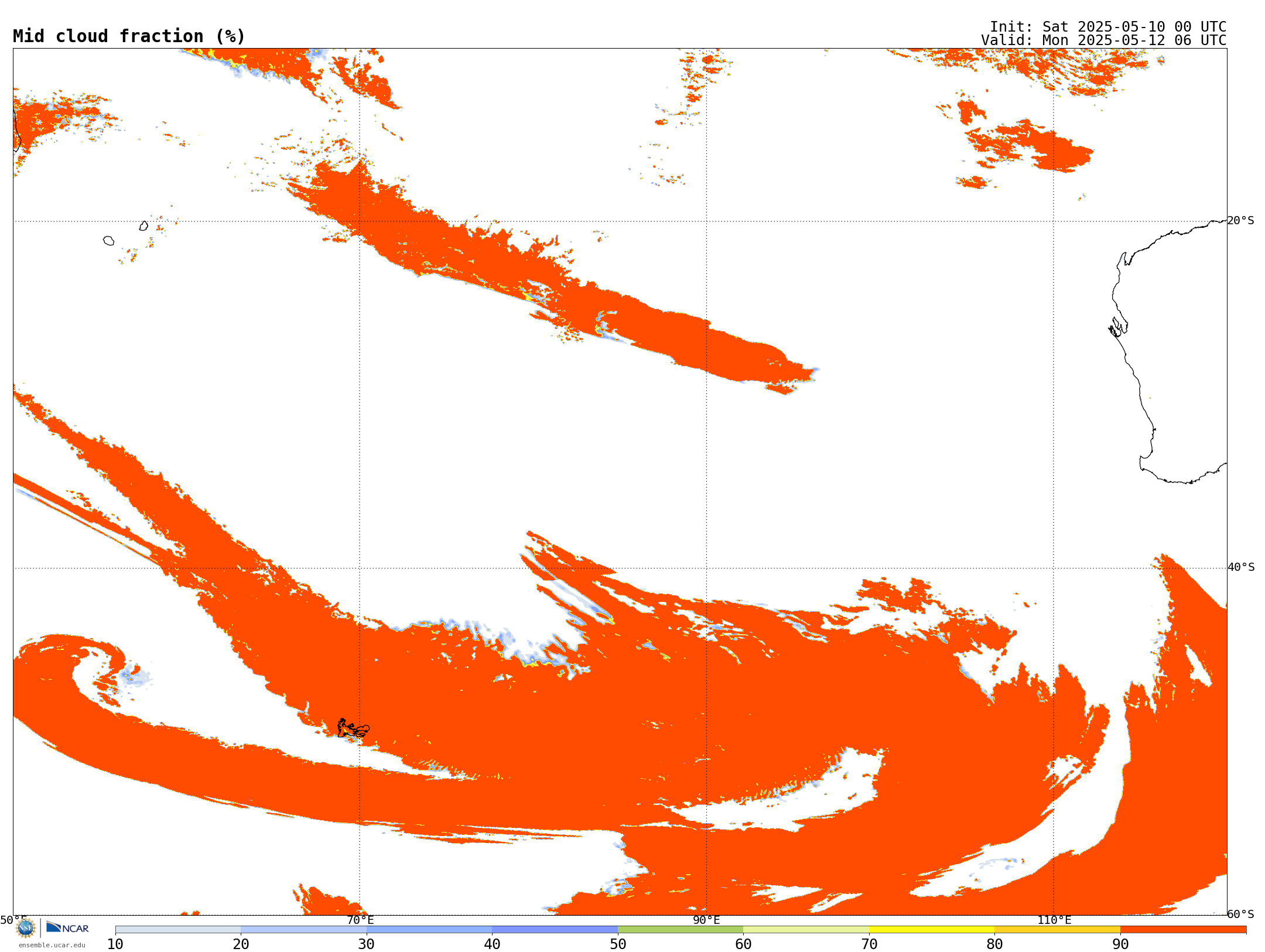The image size is (1265, 952).
Task: Click the 10-20 pale gray-blue colorbar segment
Action: [178, 930]
